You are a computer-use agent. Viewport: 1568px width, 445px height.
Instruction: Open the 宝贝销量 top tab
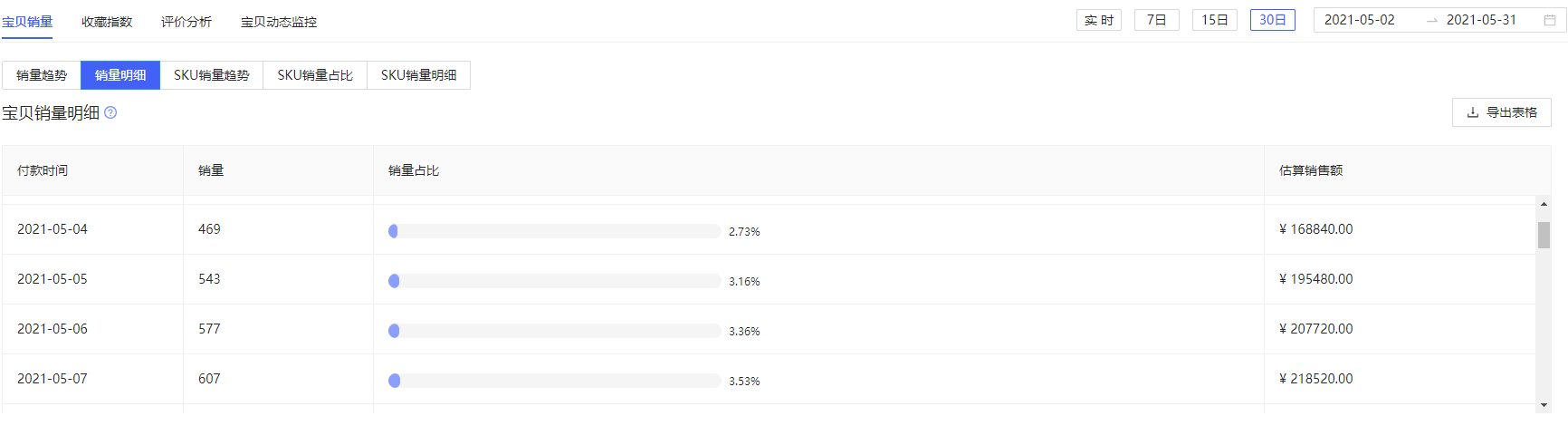pyautogui.click(x=27, y=22)
